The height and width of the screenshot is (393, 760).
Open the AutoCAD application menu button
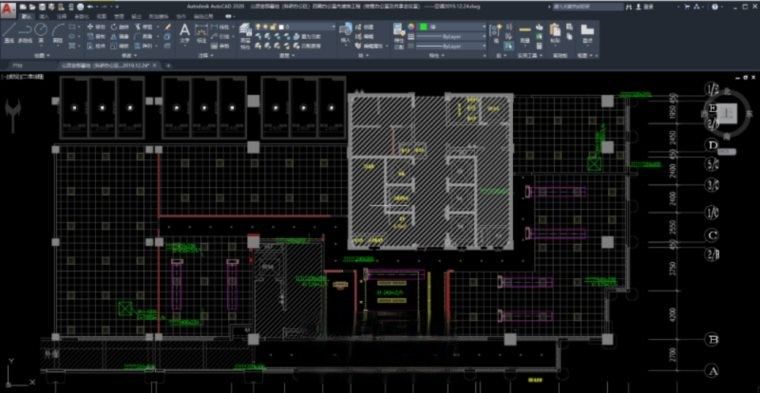[x=8, y=7]
